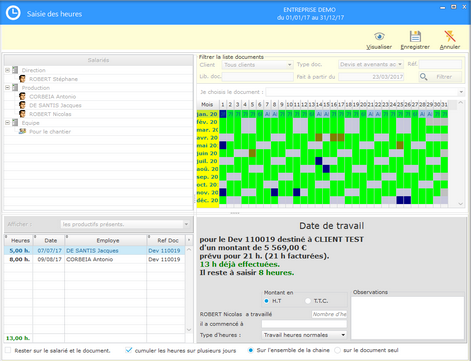Click the day 15 column header
Viewport: 471px width, 361px height.
click(x=326, y=104)
